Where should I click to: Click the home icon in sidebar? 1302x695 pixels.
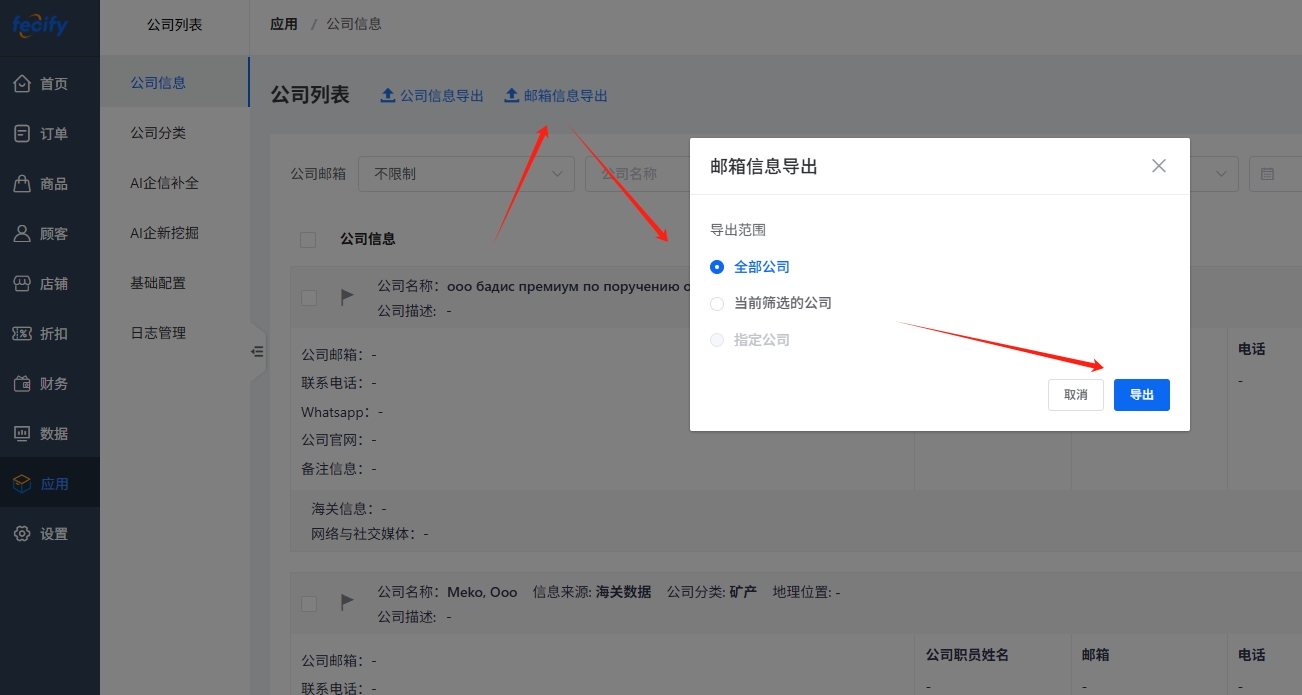[22, 84]
